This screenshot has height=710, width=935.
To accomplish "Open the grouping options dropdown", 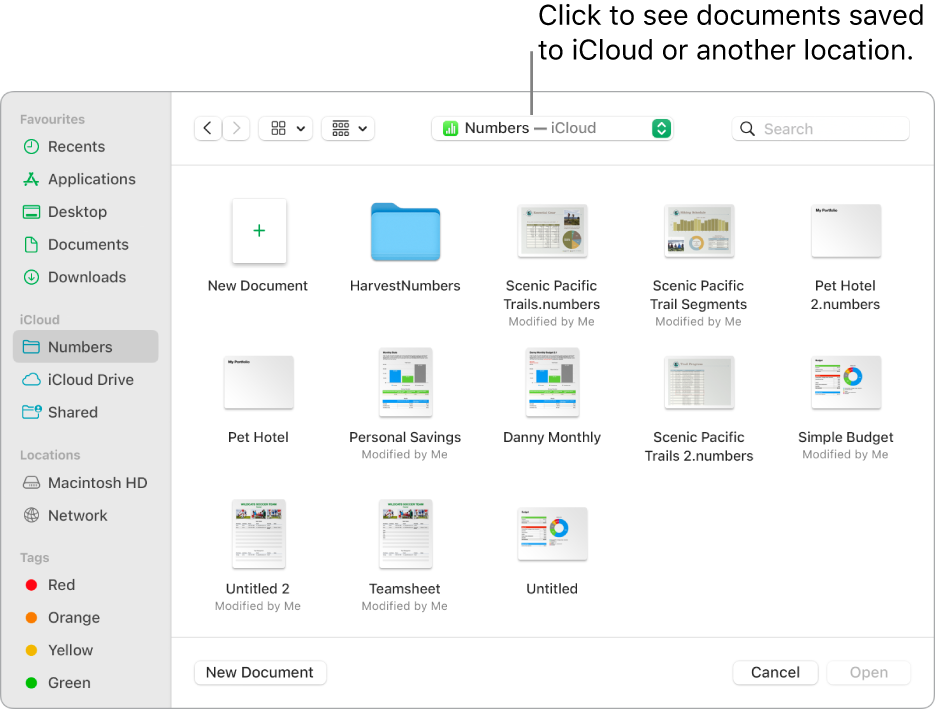I will click(347, 128).
